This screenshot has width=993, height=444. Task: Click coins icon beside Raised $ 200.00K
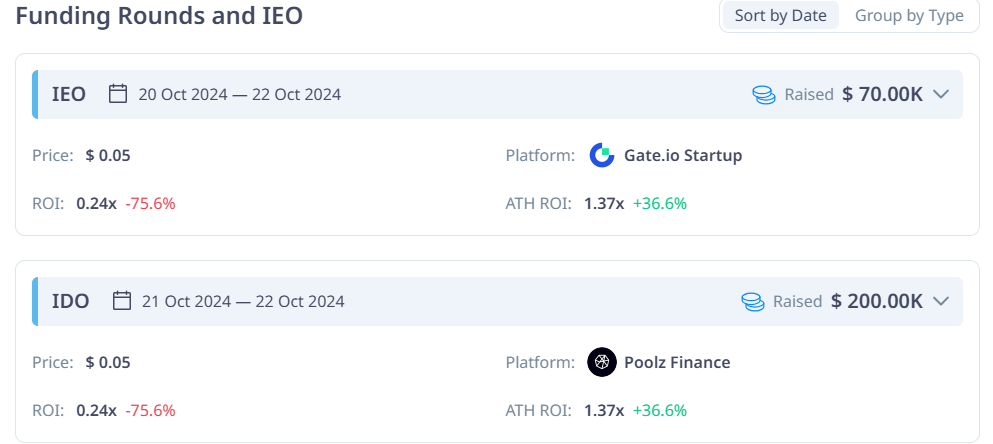point(753,301)
